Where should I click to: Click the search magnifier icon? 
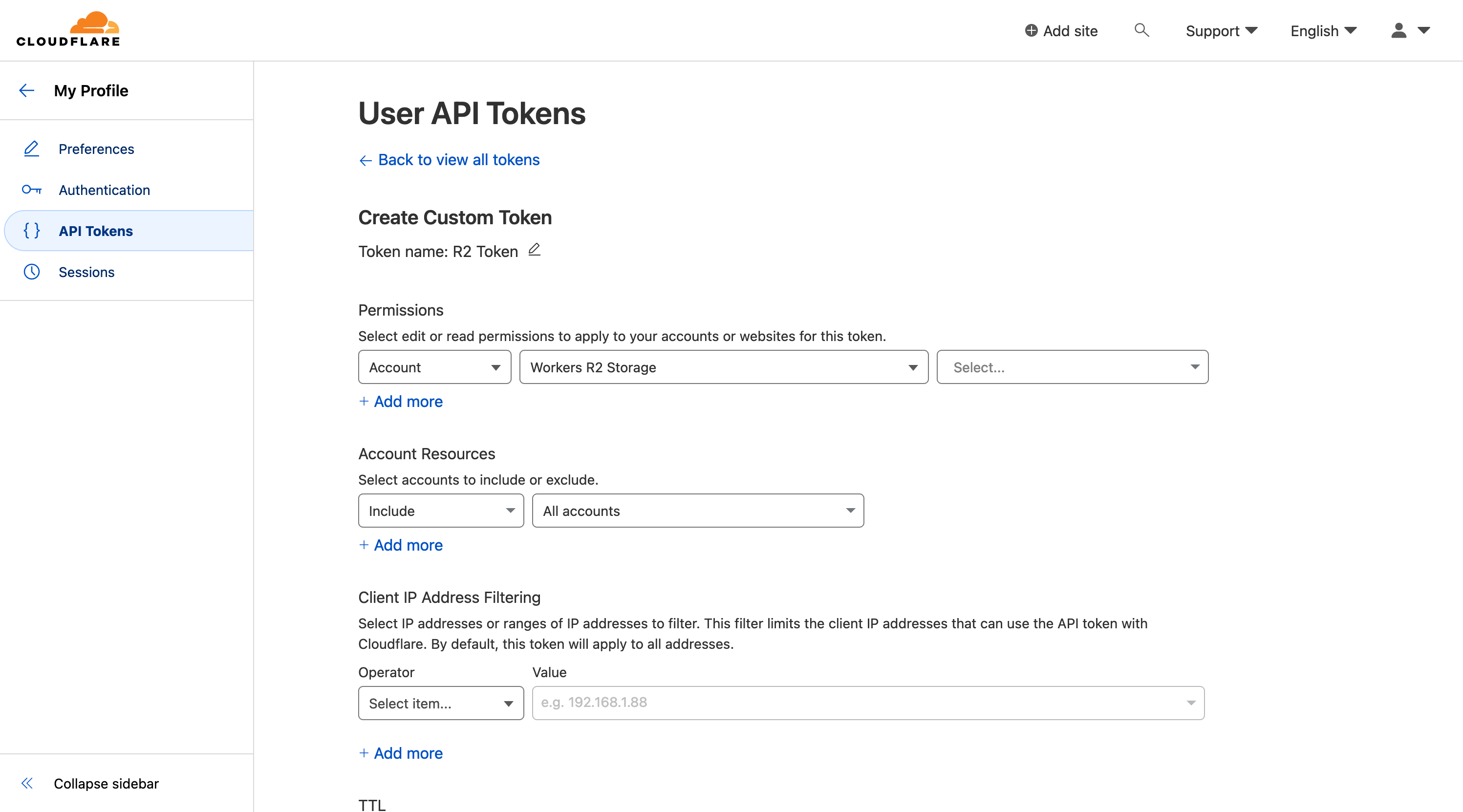(x=1141, y=30)
